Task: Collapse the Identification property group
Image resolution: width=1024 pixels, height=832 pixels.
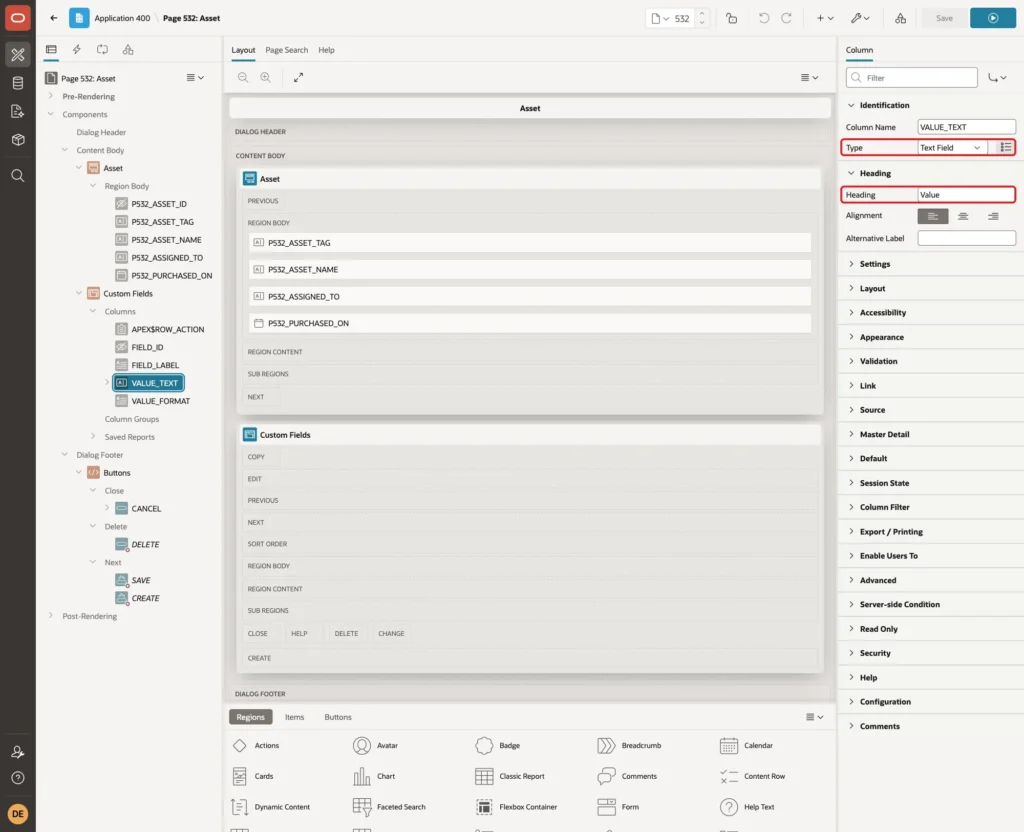Action: click(x=852, y=105)
